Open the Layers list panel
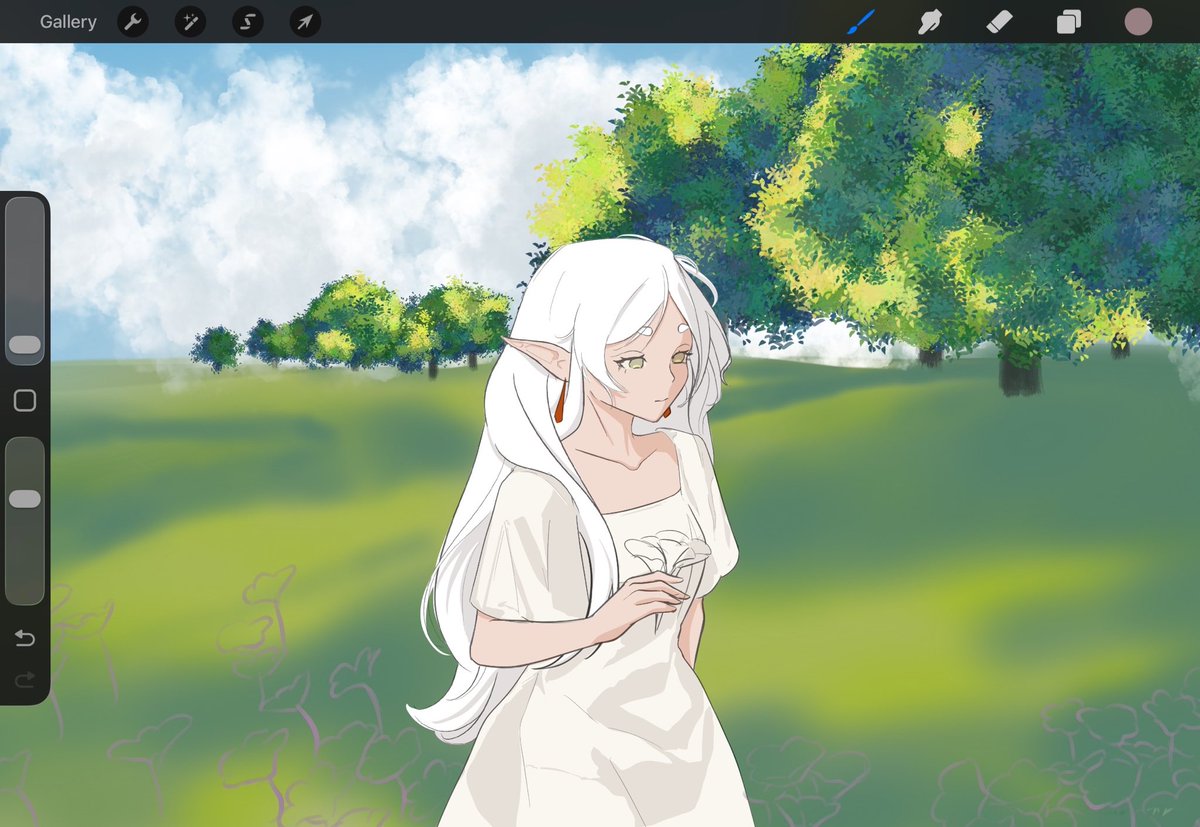This screenshot has height=827, width=1200. (x=1068, y=21)
